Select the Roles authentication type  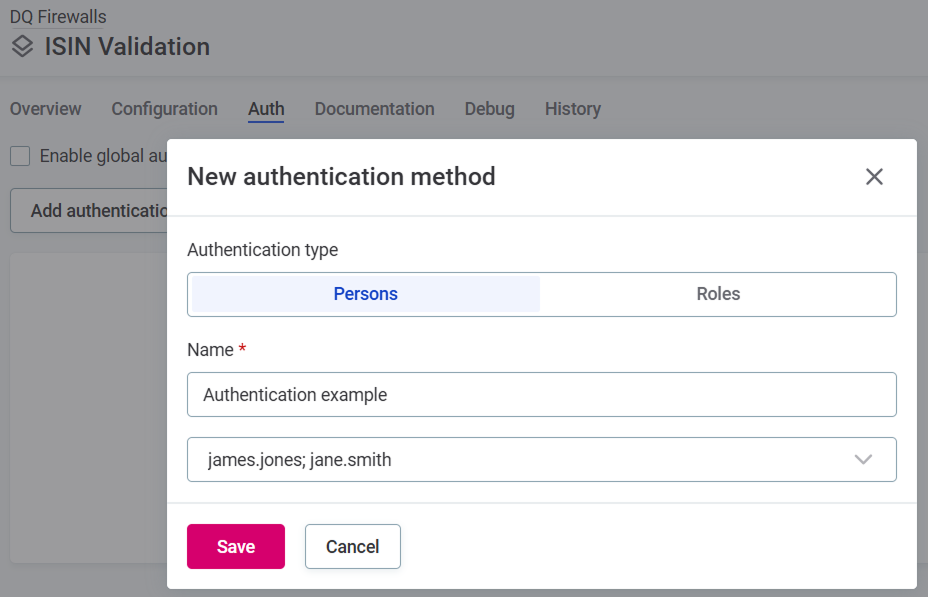[x=718, y=293]
